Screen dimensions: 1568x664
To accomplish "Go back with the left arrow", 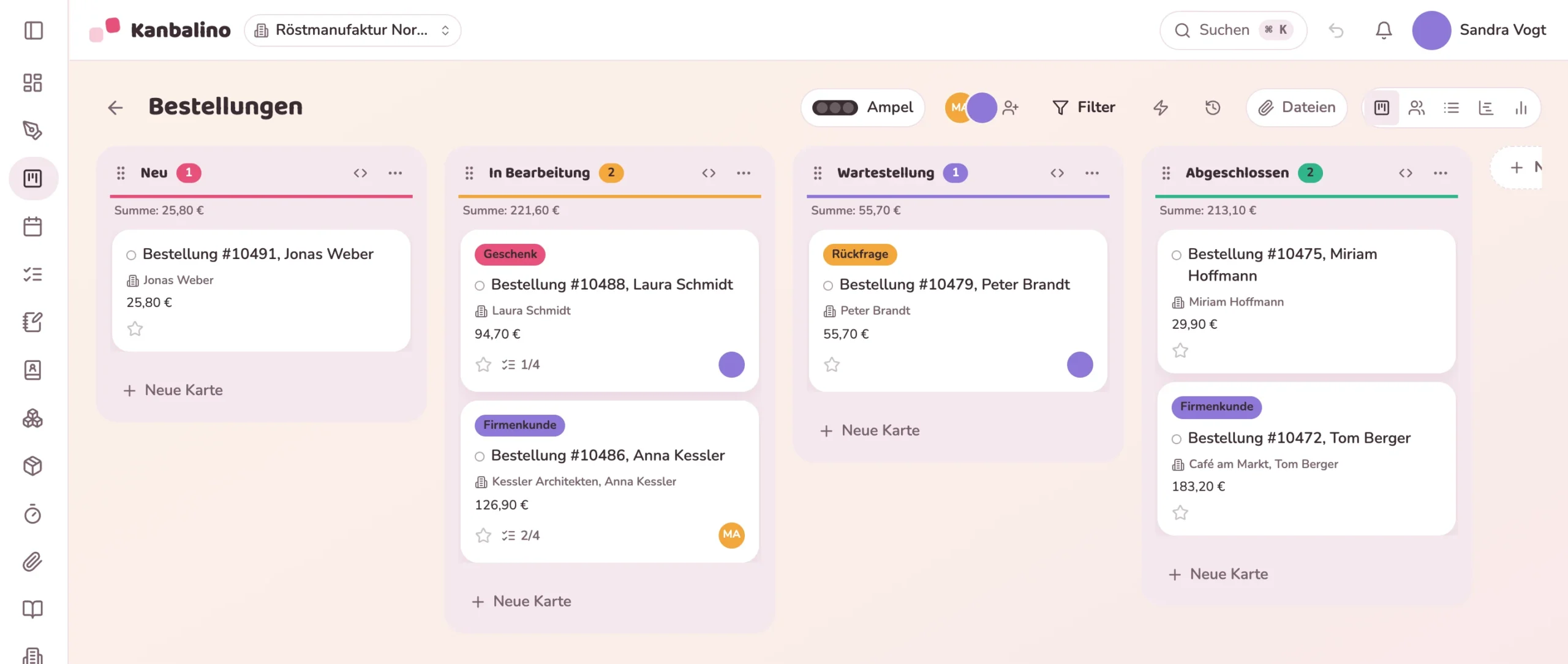I will (115, 108).
